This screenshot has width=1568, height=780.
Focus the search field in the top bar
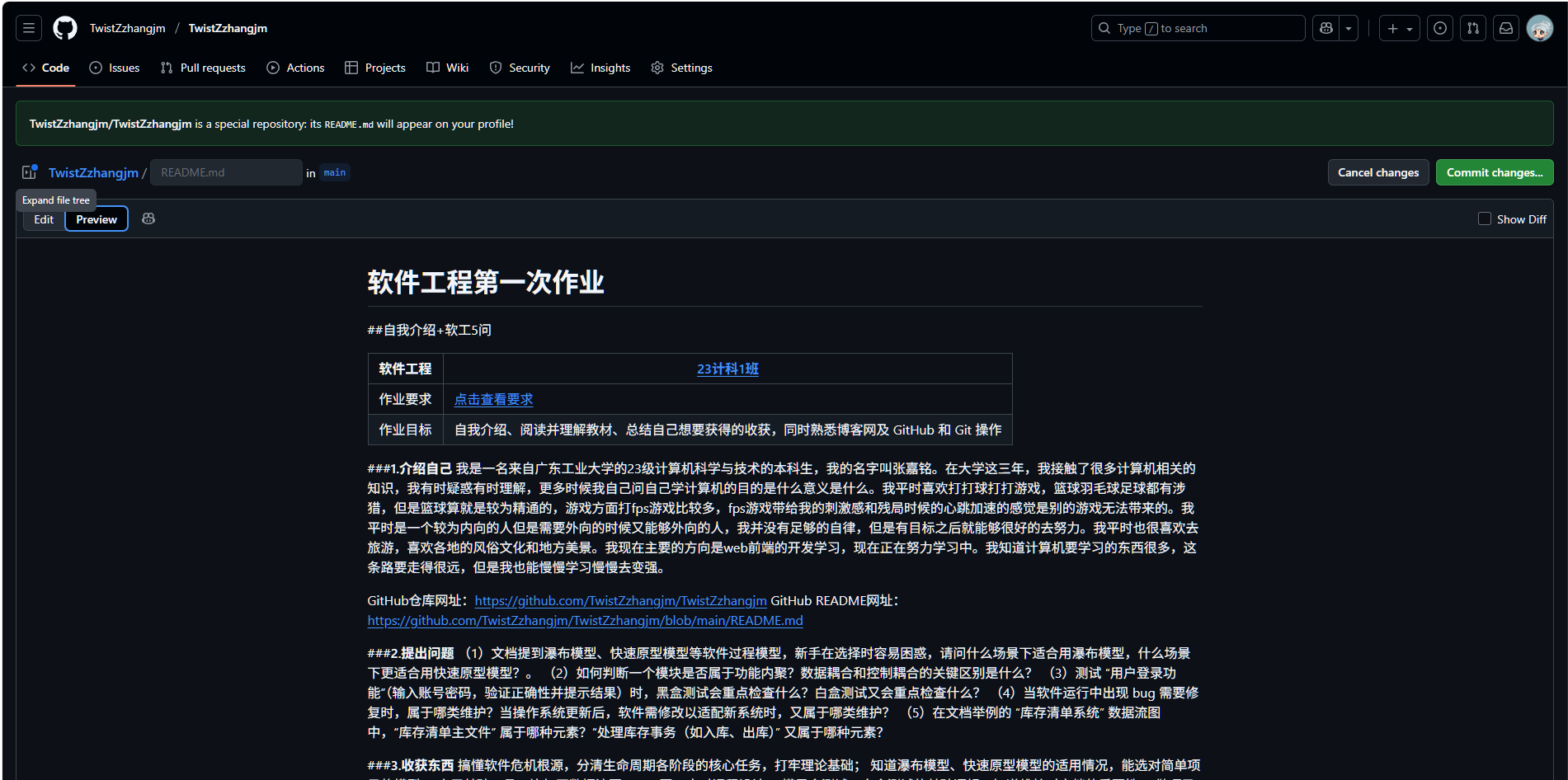[1197, 27]
